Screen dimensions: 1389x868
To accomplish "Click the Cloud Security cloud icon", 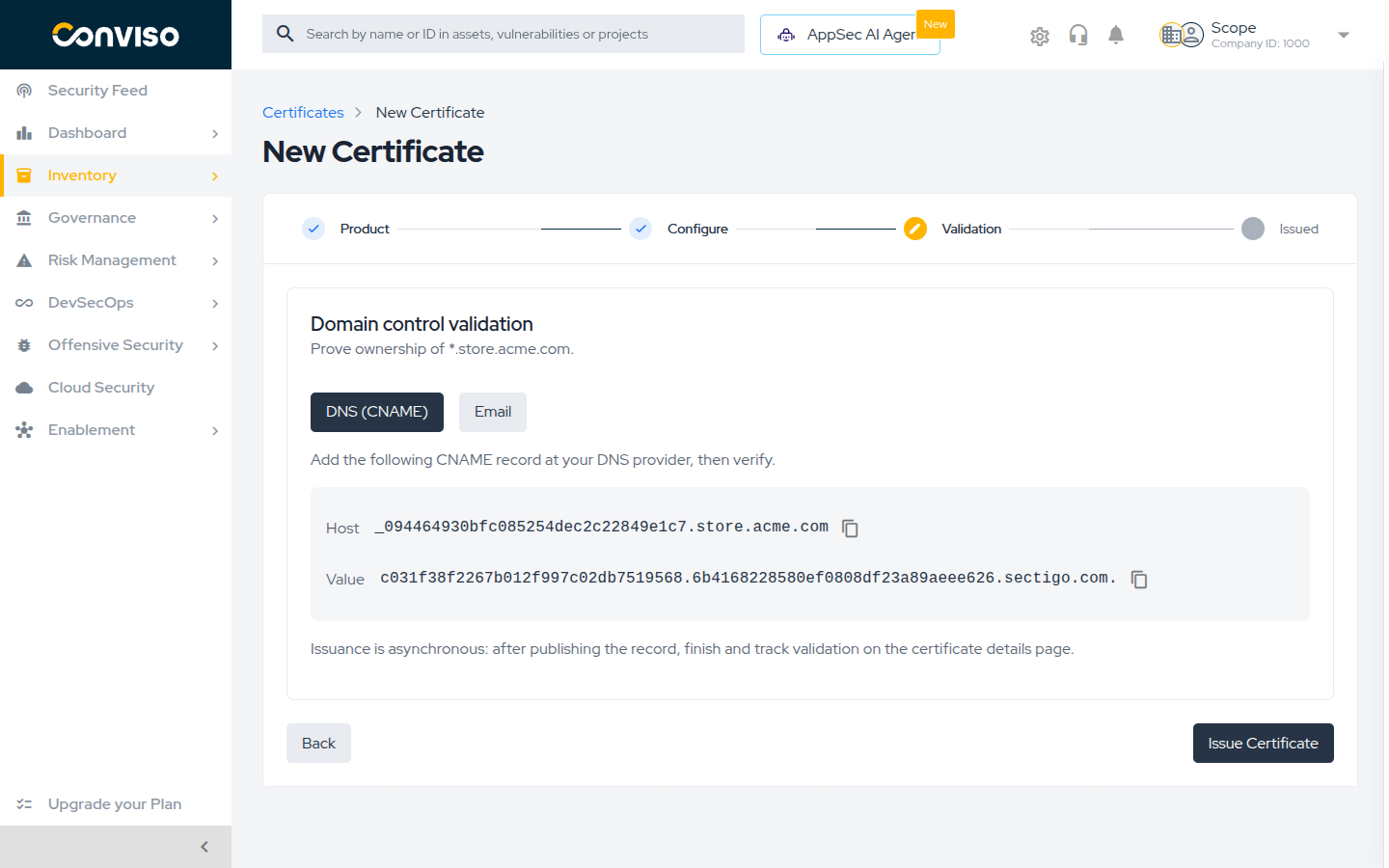I will coord(24,388).
